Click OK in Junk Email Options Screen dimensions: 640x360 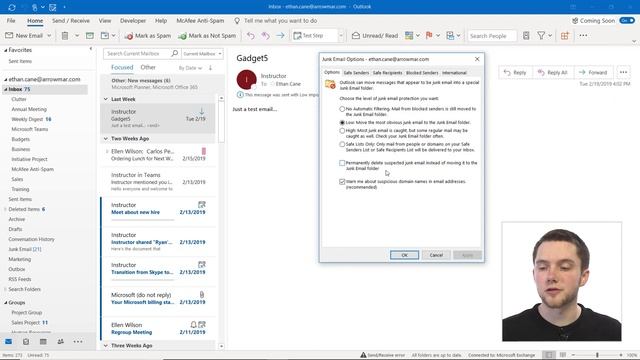pyautogui.click(x=404, y=255)
